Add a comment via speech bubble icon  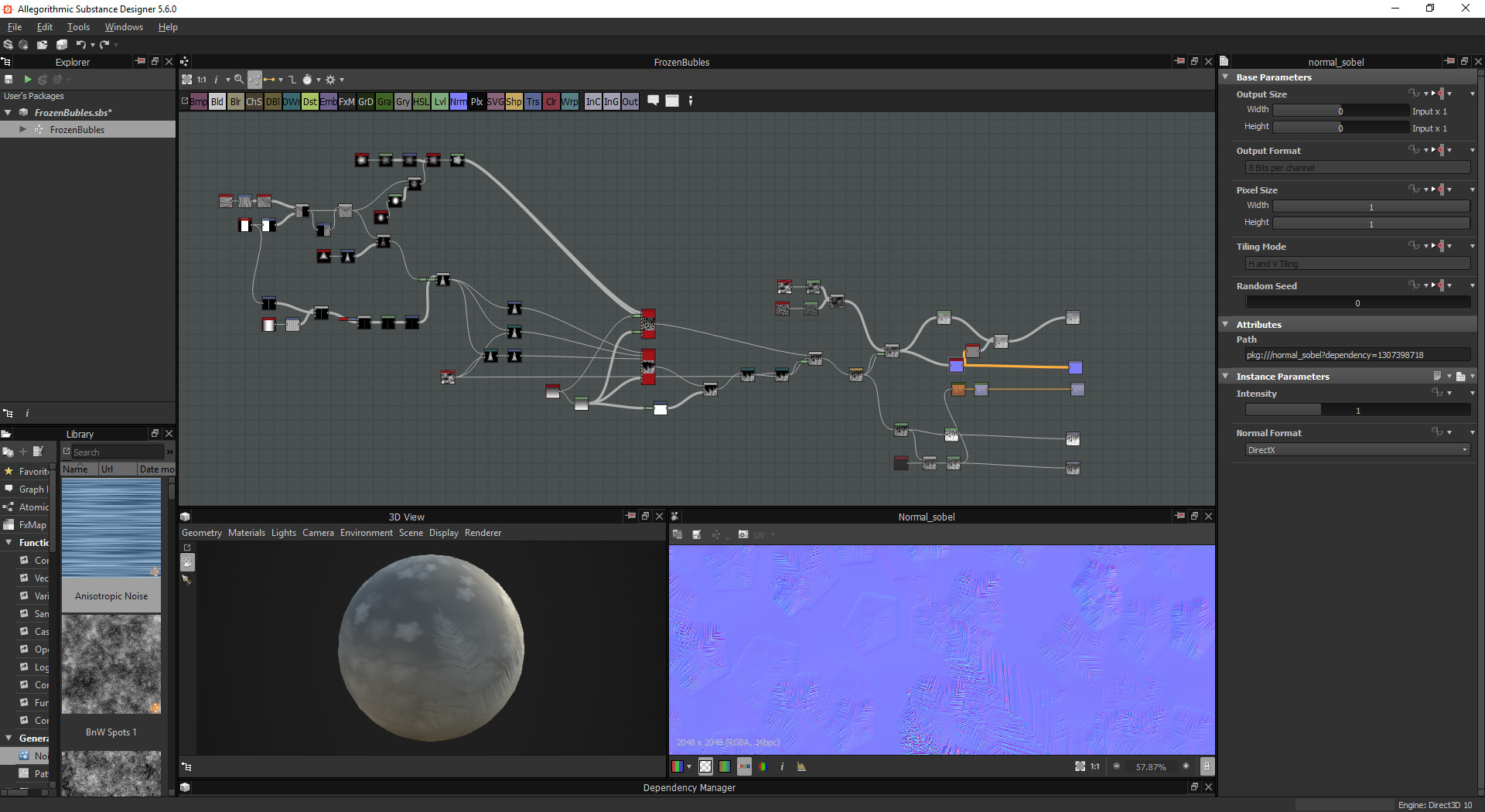point(654,101)
